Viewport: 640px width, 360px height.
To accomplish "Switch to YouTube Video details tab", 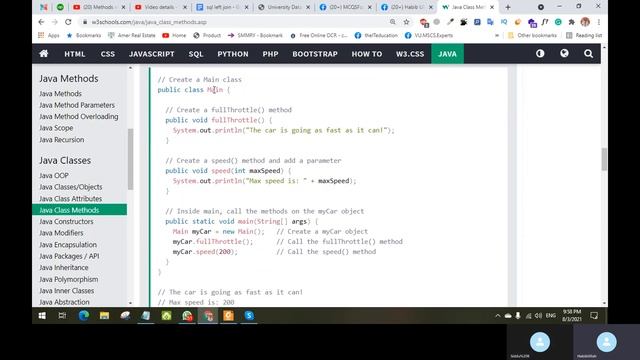I will (161, 7).
